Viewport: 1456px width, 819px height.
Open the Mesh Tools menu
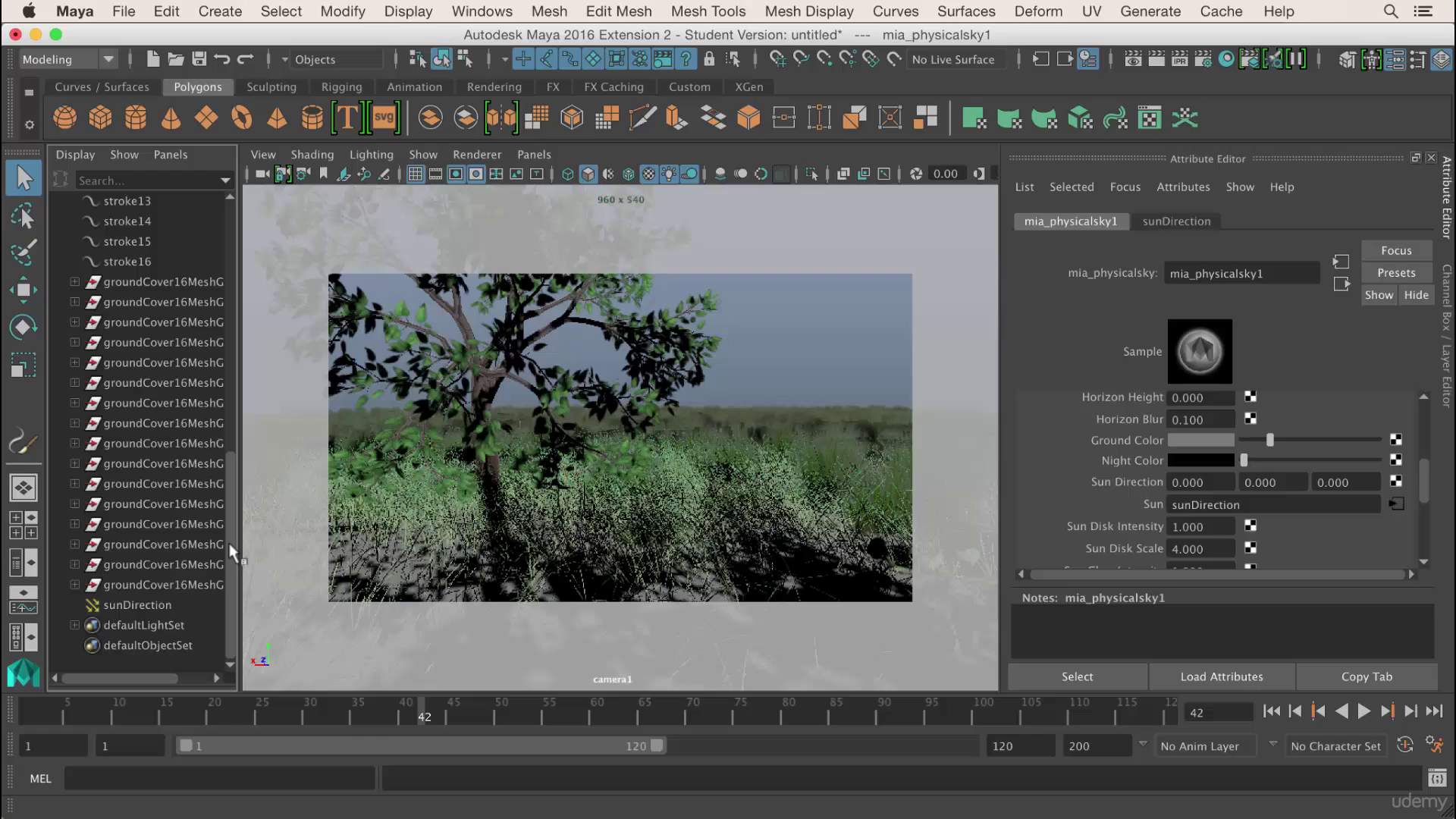708,11
